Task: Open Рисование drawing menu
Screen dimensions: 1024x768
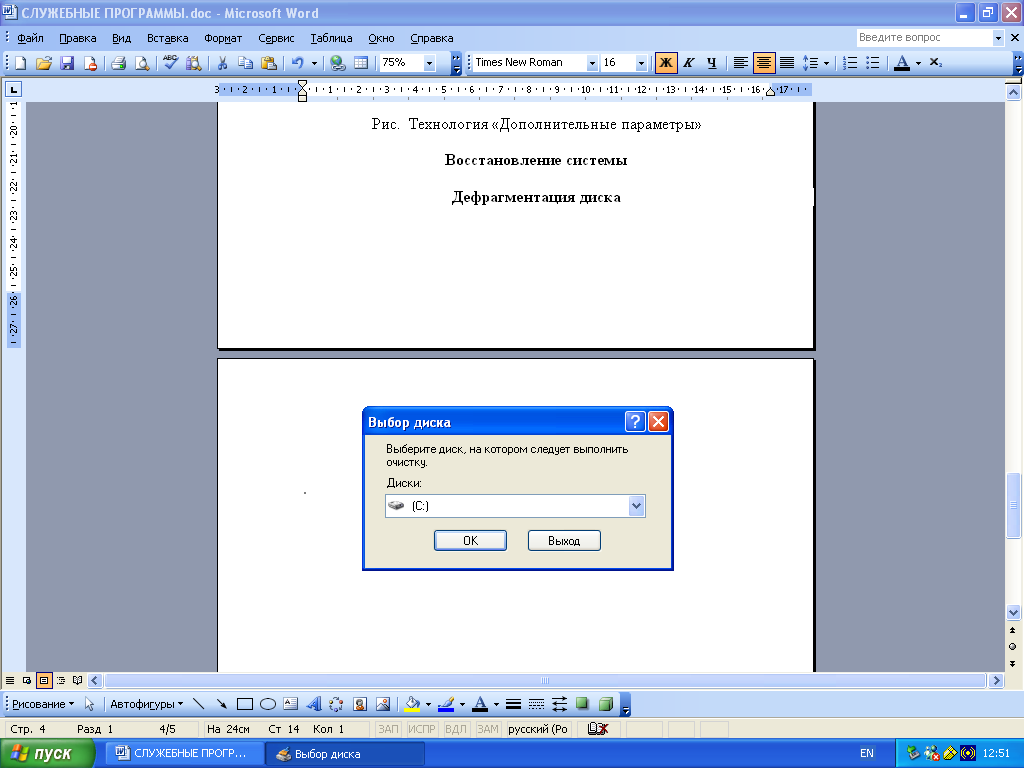Action: pyautogui.click(x=43, y=704)
